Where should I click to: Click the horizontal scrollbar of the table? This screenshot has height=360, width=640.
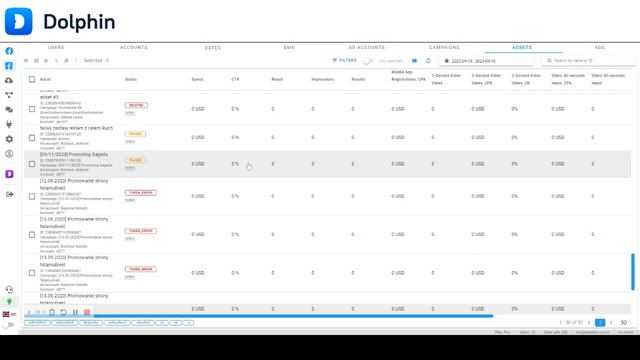point(258,316)
